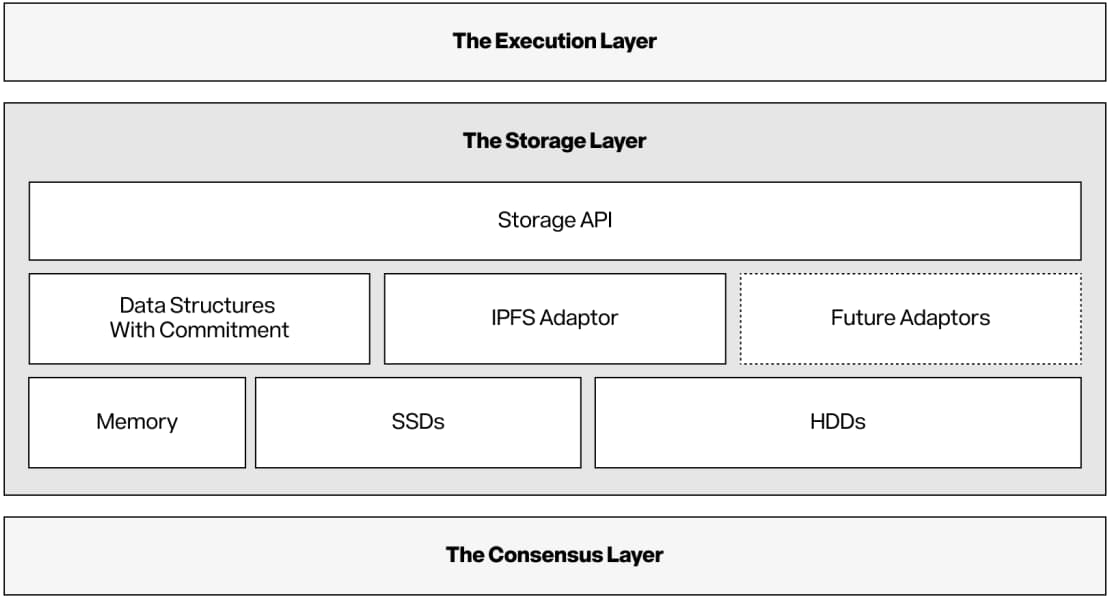The width and height of the screenshot is (1112, 596).
Task: Click the Memory block
Action: [x=137, y=422]
